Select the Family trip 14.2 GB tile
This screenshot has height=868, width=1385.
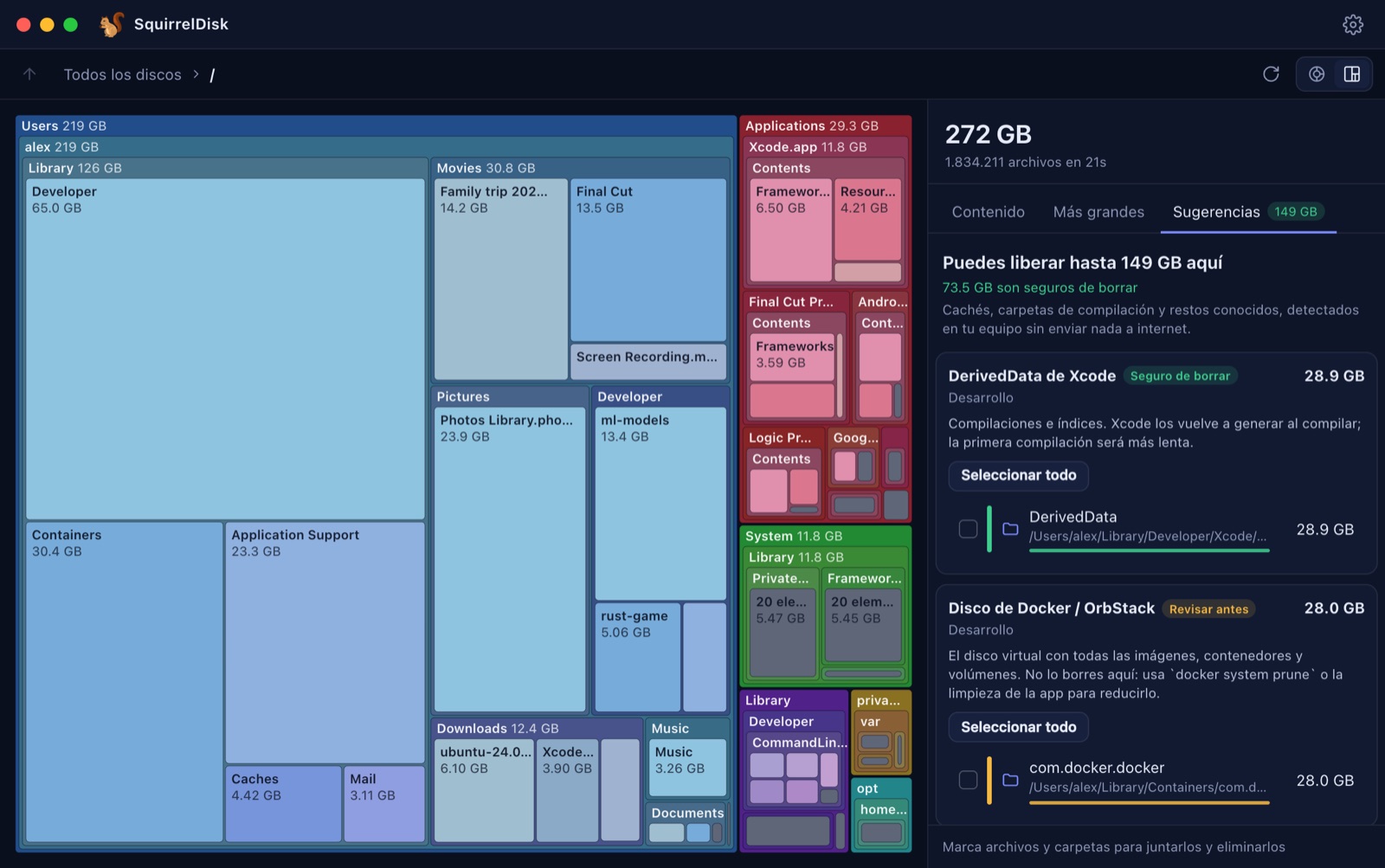tap(500, 279)
